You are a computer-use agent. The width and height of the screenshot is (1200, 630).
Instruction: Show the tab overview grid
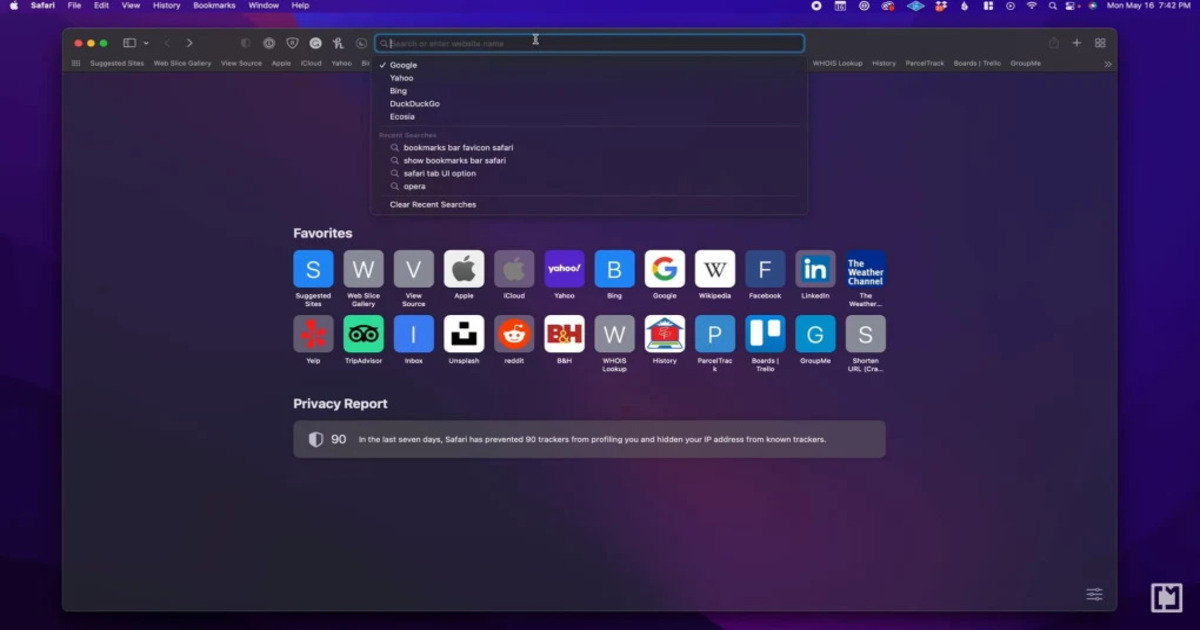point(1100,43)
